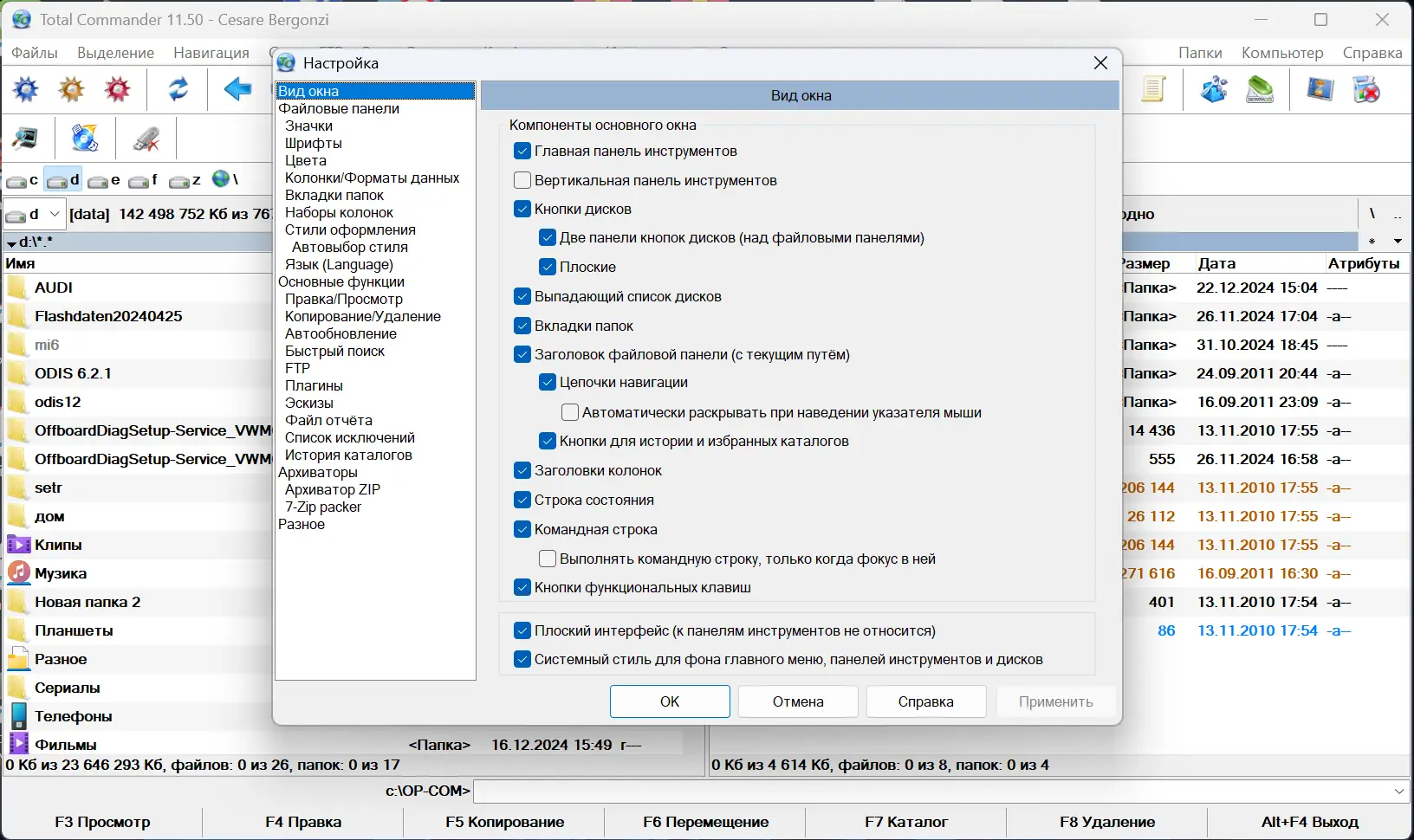Open the blue gear settings icon
This screenshot has height=840, width=1414.
(x=24, y=89)
